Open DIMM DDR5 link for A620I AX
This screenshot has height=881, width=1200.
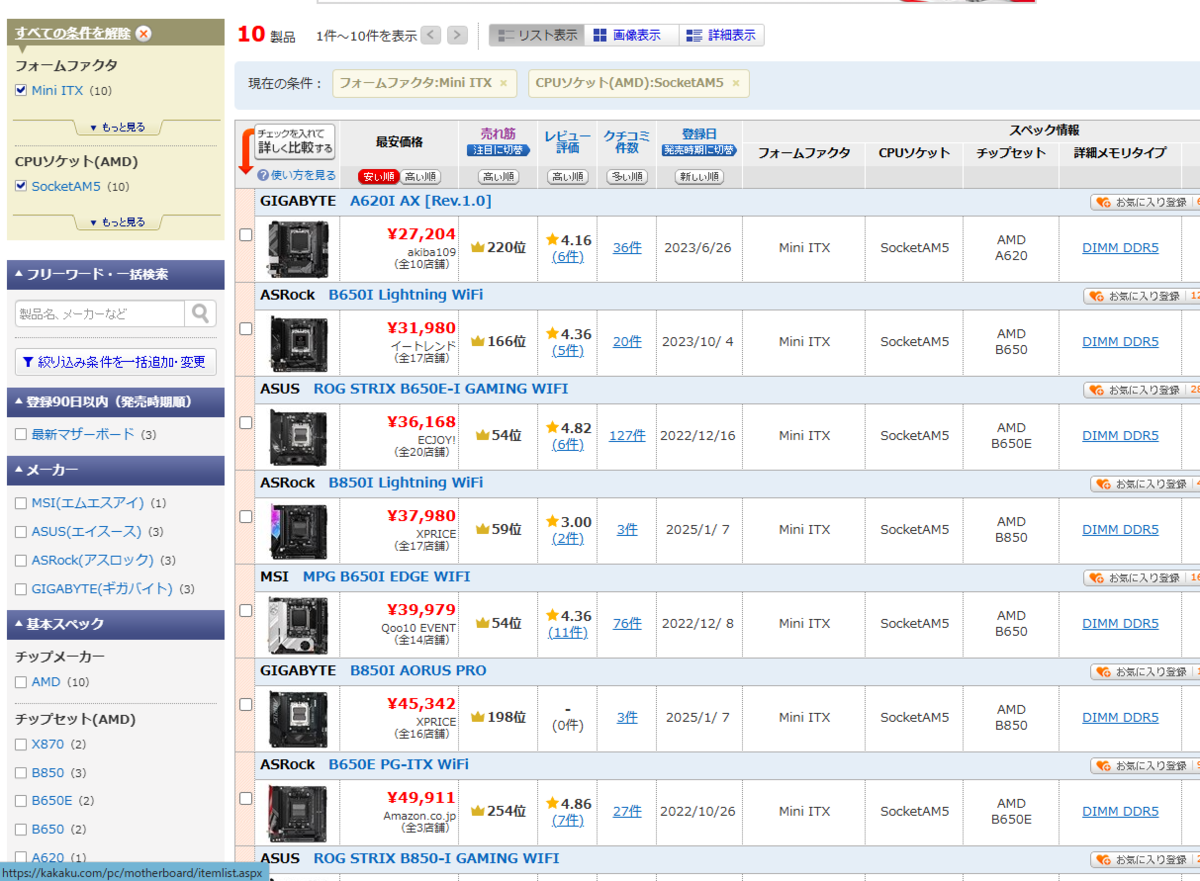pos(1120,248)
